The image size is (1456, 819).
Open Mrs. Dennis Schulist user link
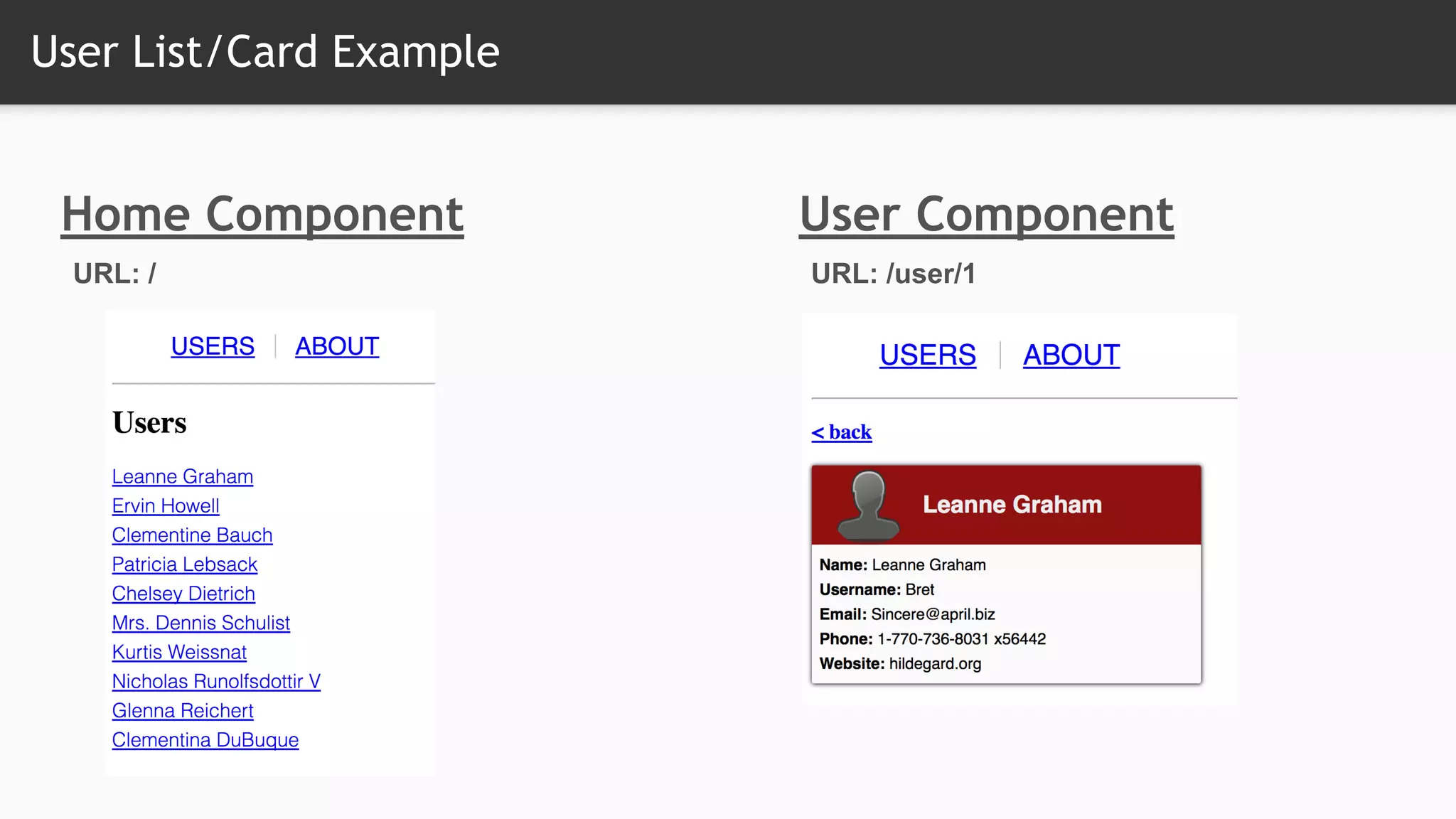(x=201, y=623)
